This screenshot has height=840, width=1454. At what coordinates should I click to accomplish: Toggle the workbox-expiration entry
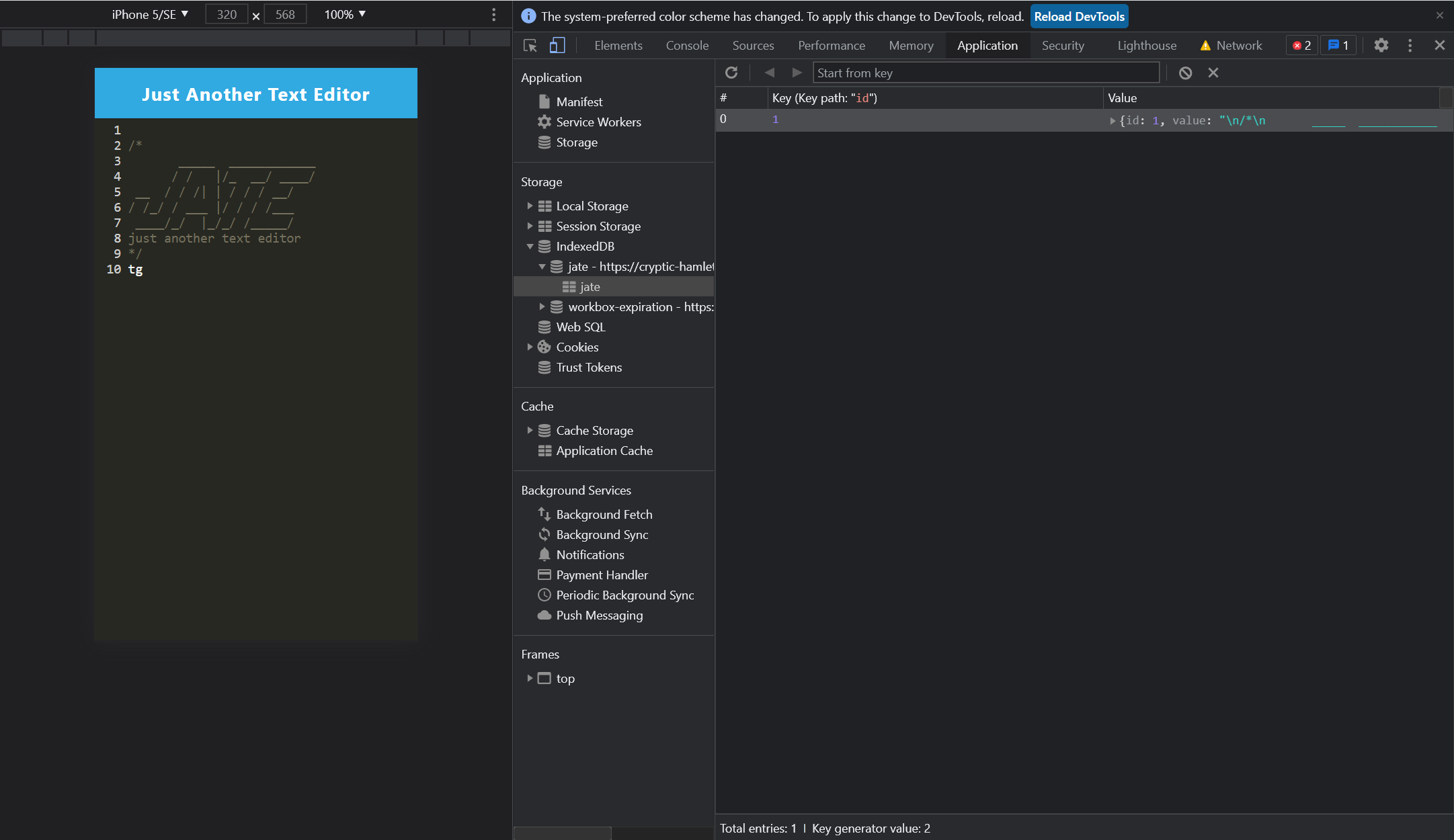pyautogui.click(x=541, y=307)
